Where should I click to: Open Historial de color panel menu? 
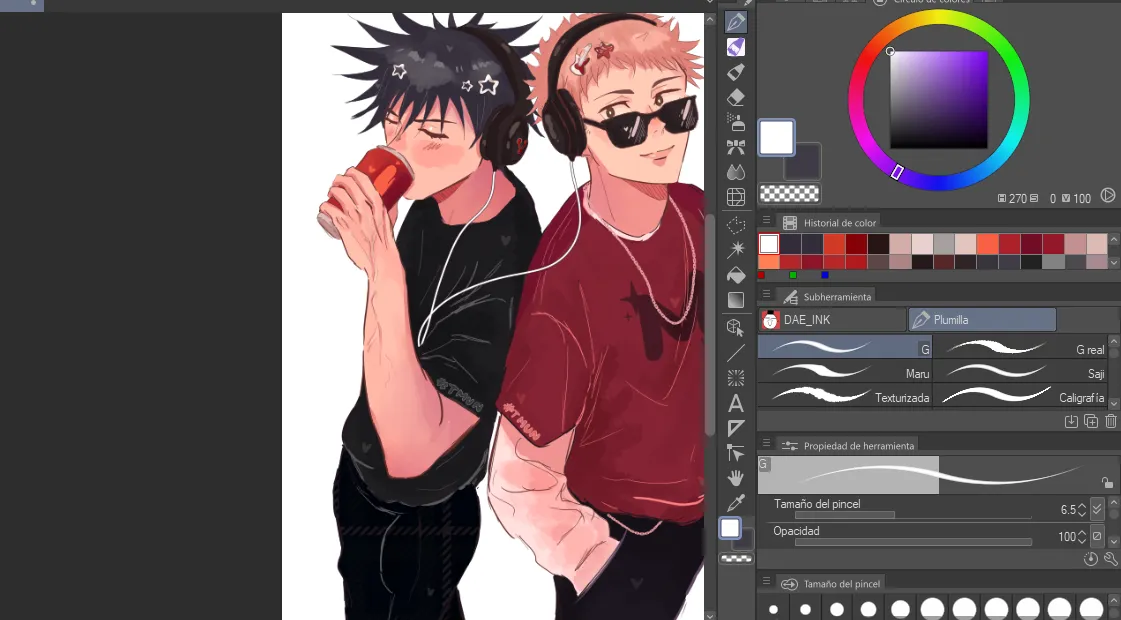point(766,221)
